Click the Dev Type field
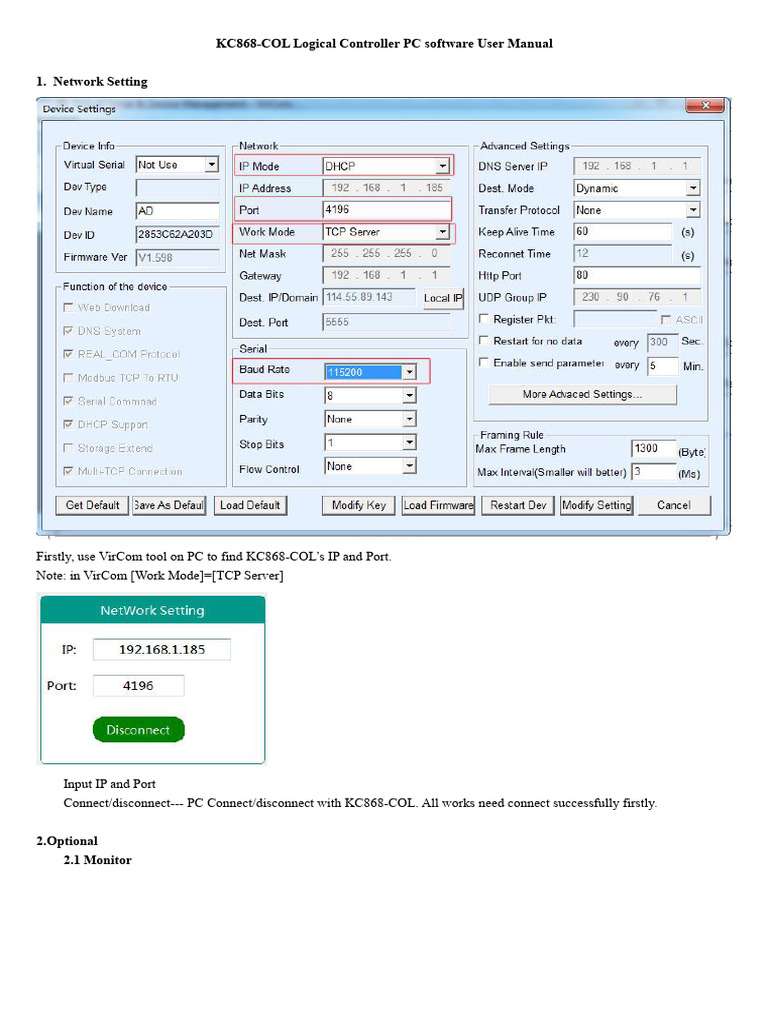 [178, 187]
